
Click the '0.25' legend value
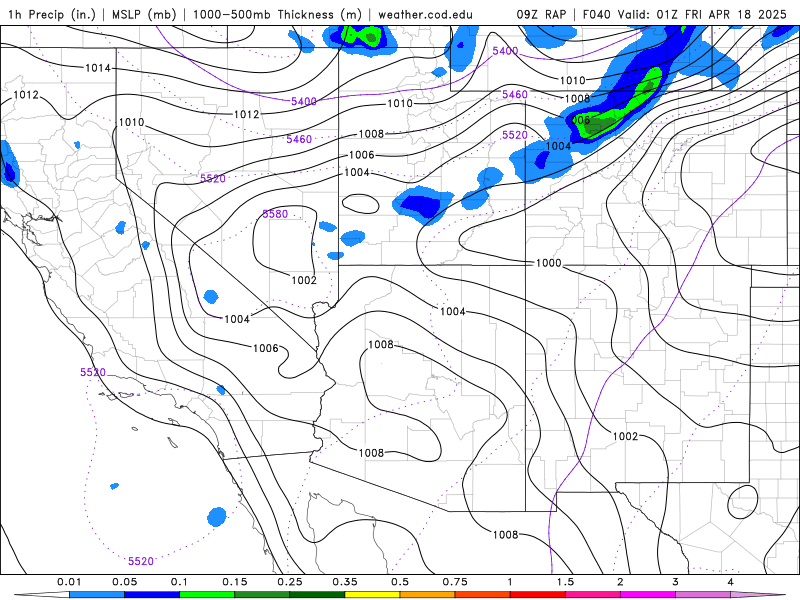click(290, 582)
